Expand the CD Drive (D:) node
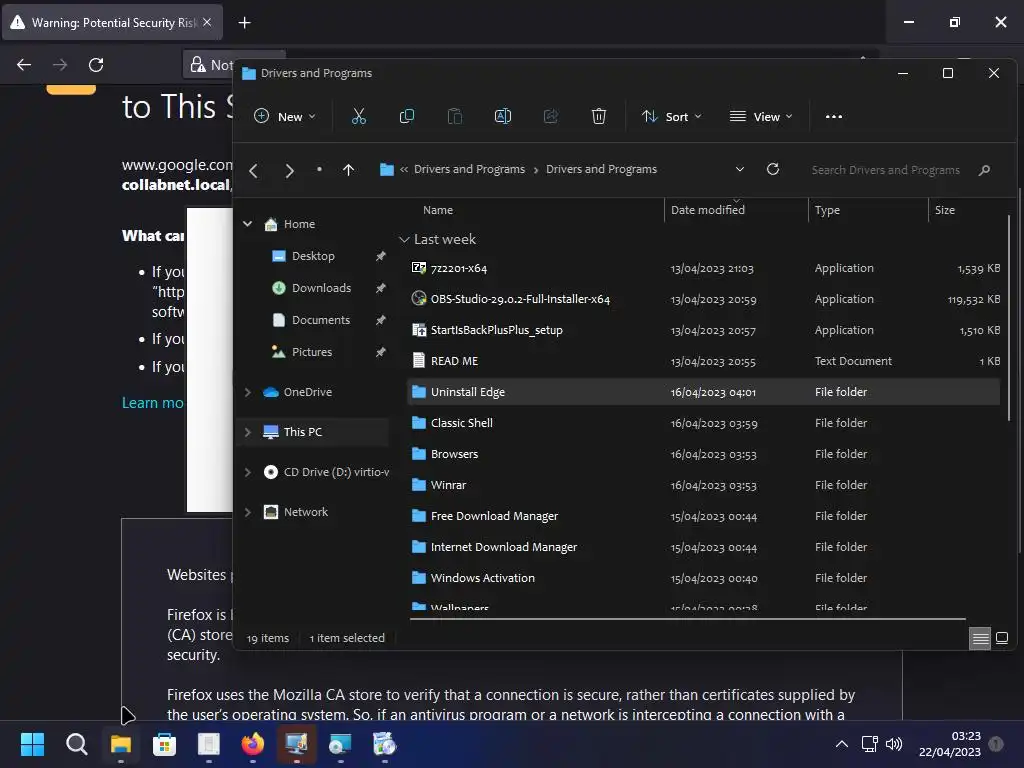Screen dimensions: 1024x768 pos(248,472)
